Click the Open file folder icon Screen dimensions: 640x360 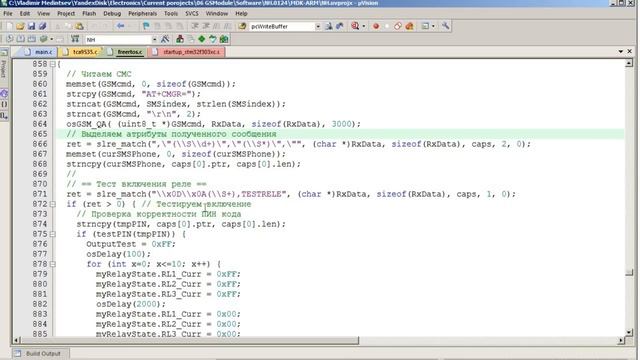(x=20, y=26)
